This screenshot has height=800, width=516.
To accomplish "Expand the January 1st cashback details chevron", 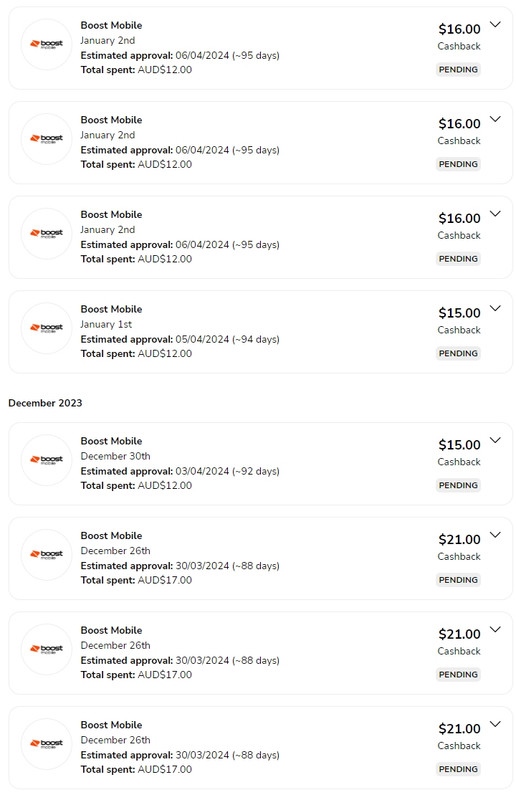I will pyautogui.click(x=495, y=308).
